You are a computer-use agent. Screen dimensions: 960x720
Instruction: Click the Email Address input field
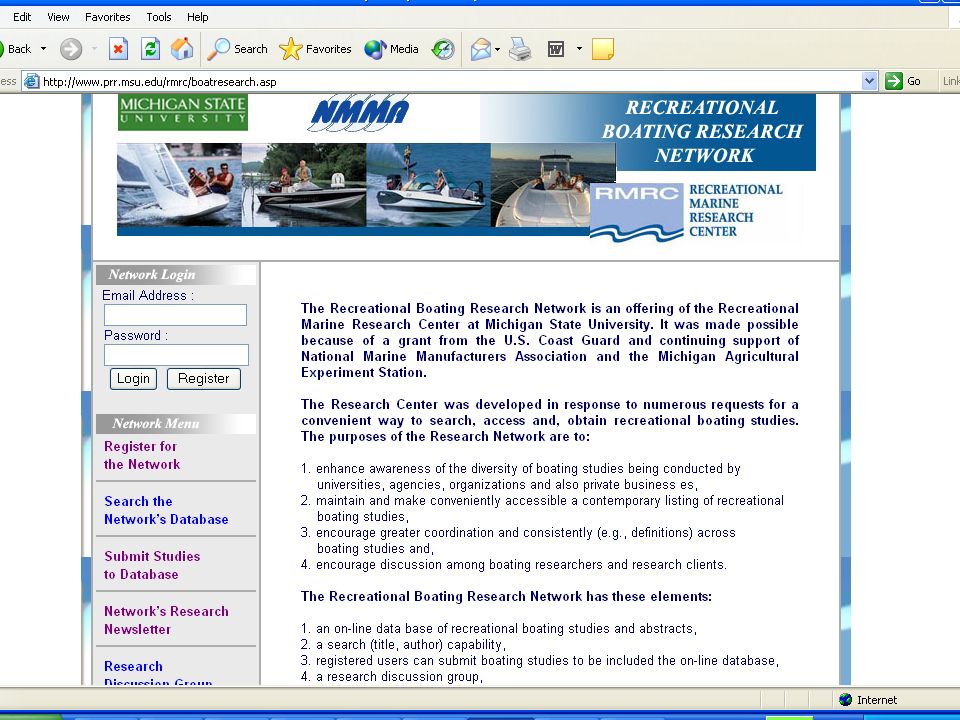tap(175, 315)
